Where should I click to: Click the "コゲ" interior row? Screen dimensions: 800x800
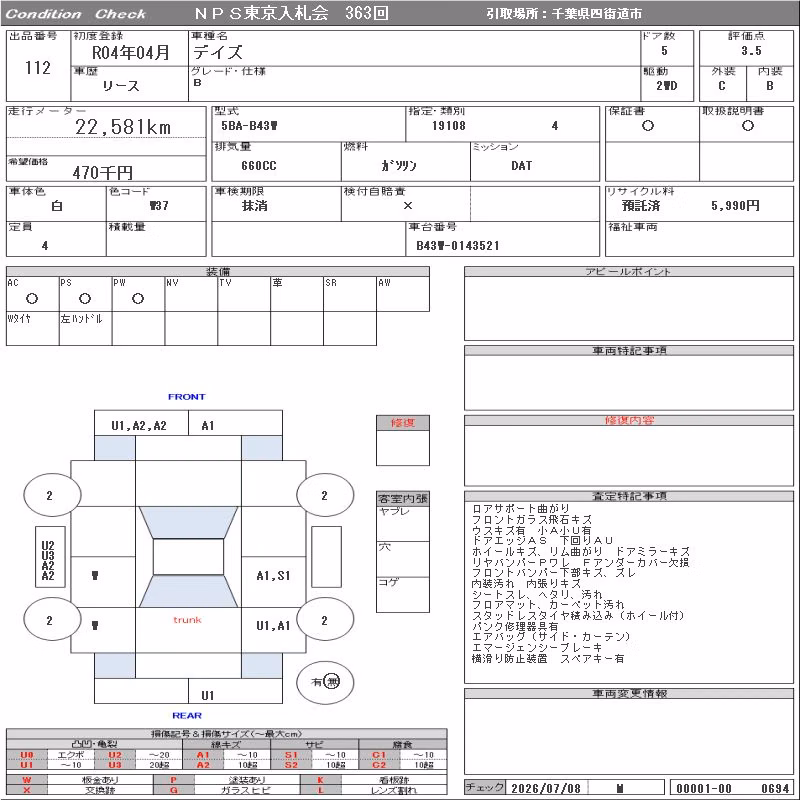coord(403,594)
